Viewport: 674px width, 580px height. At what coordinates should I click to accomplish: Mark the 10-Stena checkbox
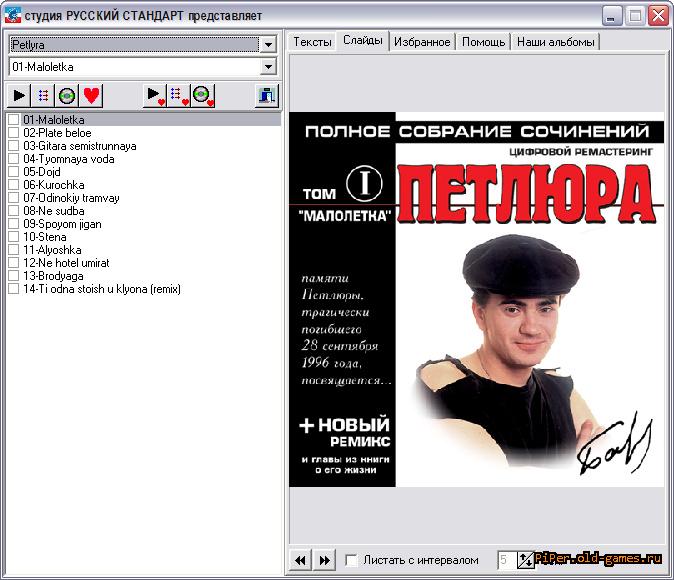point(14,236)
